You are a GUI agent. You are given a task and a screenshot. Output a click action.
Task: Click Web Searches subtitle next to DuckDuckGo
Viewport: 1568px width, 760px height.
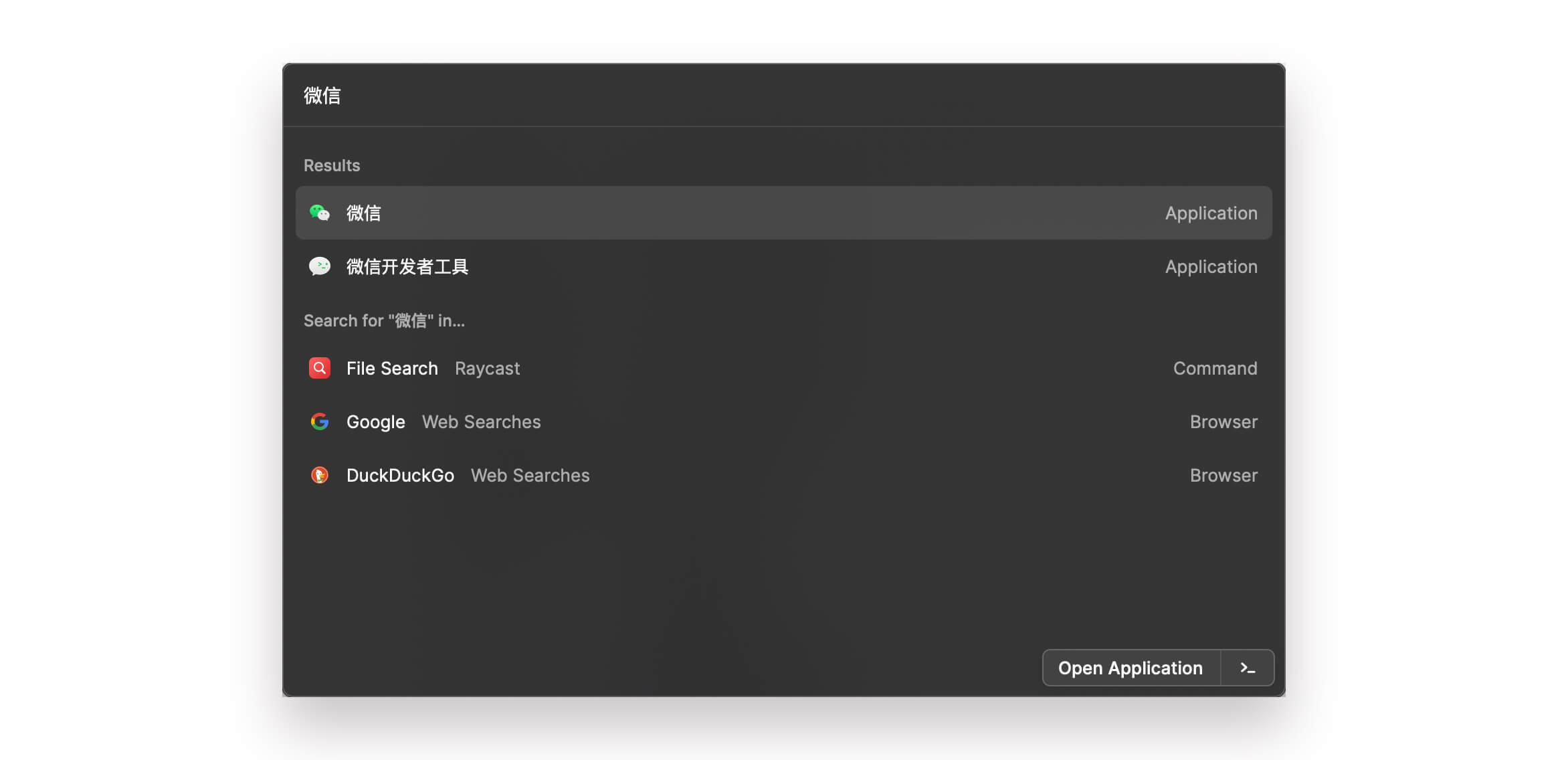(x=530, y=475)
